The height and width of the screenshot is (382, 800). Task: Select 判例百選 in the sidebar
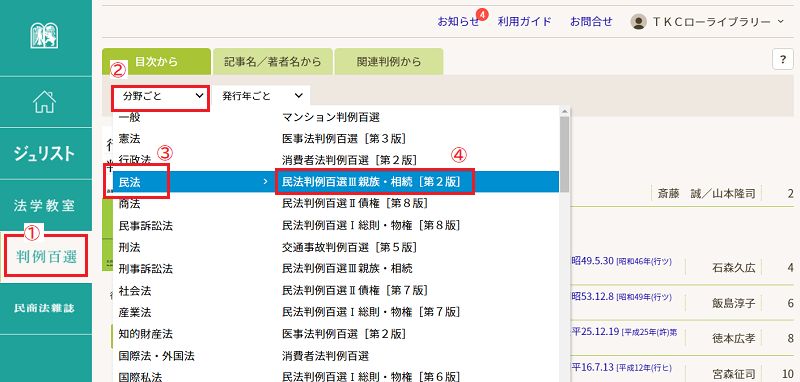click(45, 258)
